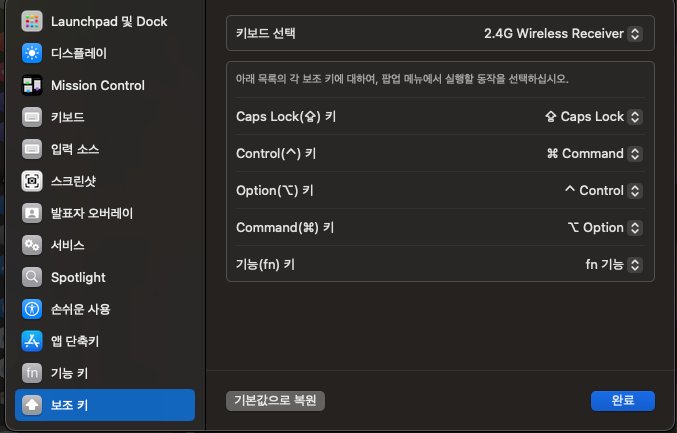
Task: Select 입력 소스 in the sidebar
Action: (75, 149)
